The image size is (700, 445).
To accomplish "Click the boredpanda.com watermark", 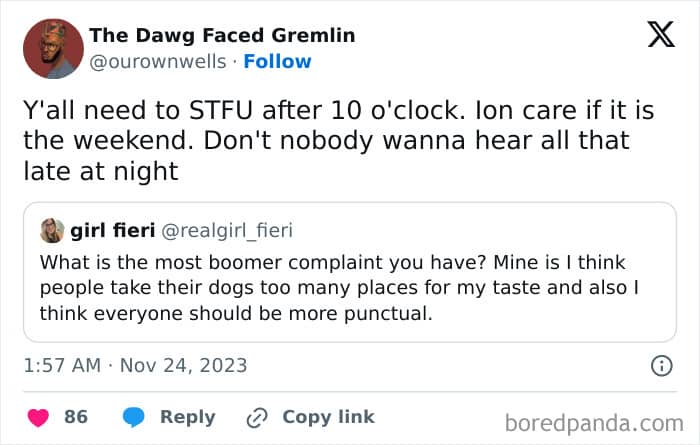I will pos(600,421).
